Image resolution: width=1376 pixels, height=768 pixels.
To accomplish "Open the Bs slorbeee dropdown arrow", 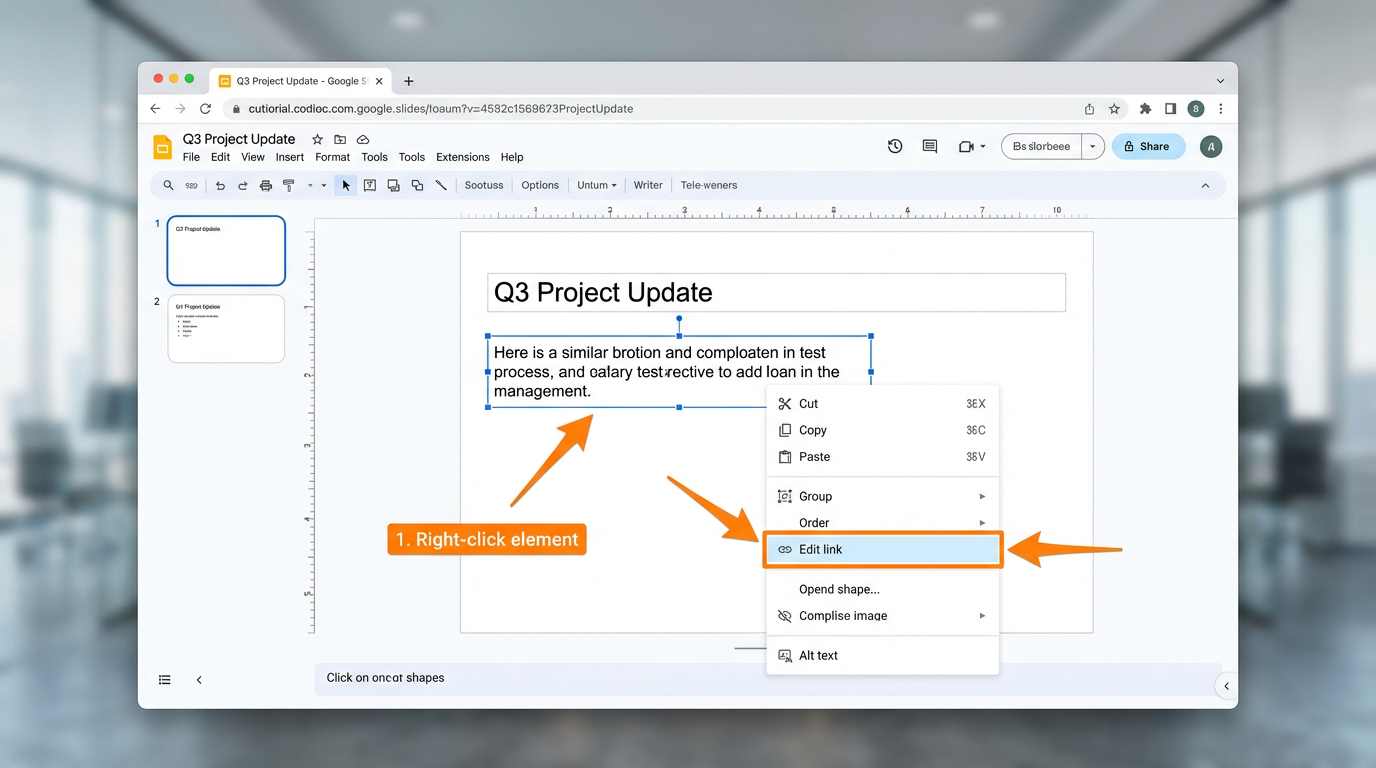I will (x=1092, y=146).
